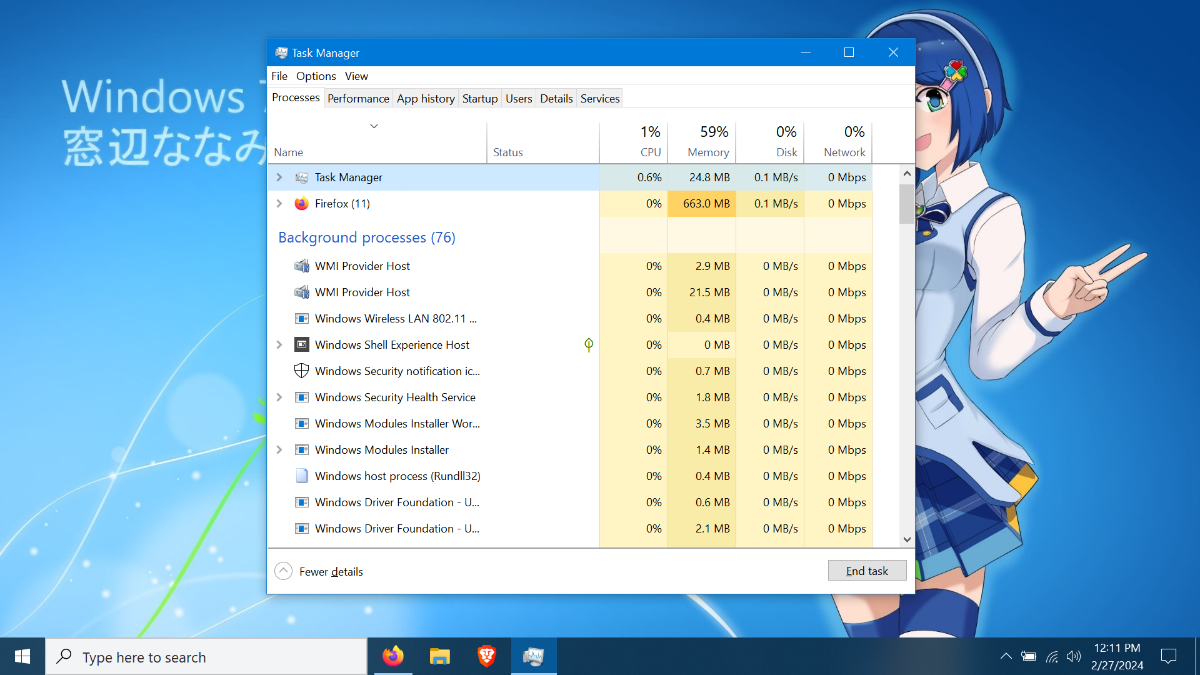The height and width of the screenshot is (675, 1200).
Task: Open Firefox from the taskbar
Action: [x=393, y=656]
